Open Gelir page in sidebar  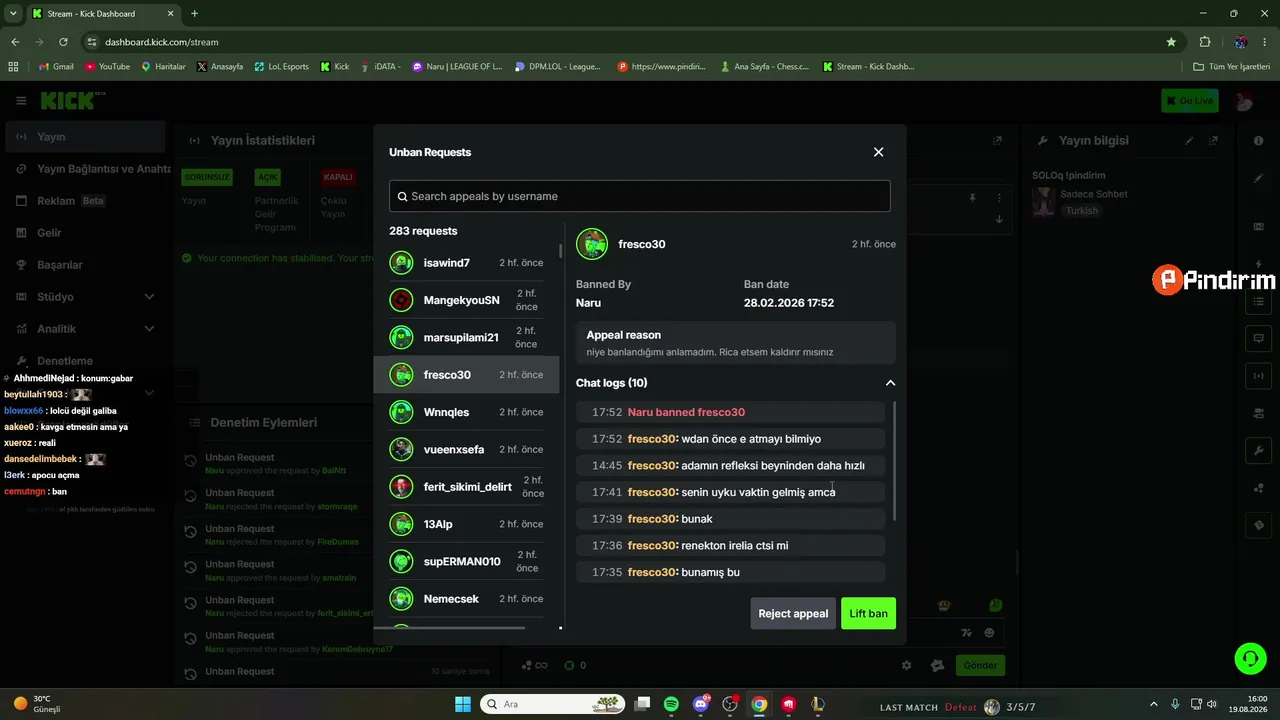point(85,233)
